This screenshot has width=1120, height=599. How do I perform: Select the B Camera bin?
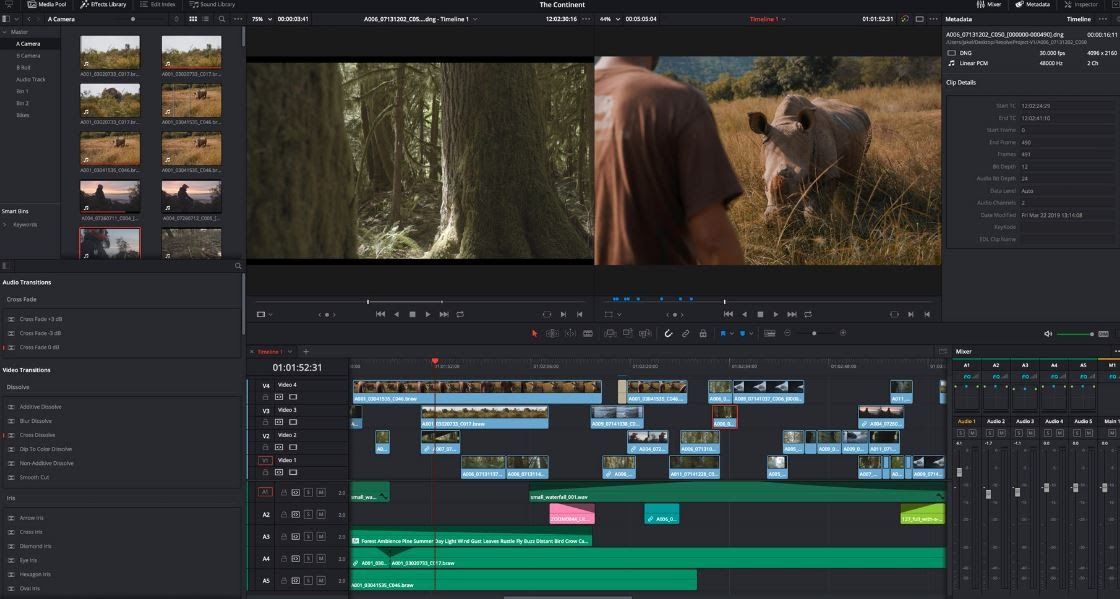[28, 55]
